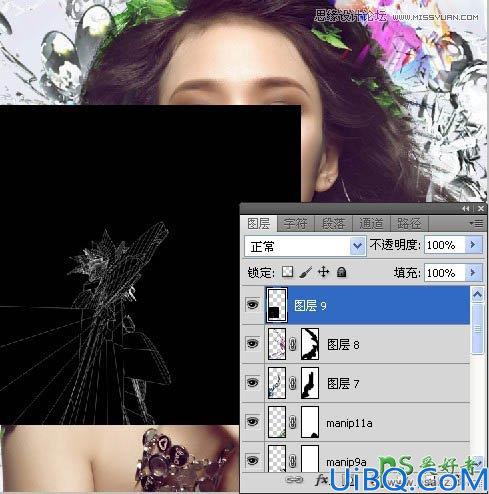The image size is (489, 494).
Task: Select the 图层 8 layer mask thumbnail
Action: coord(310,344)
